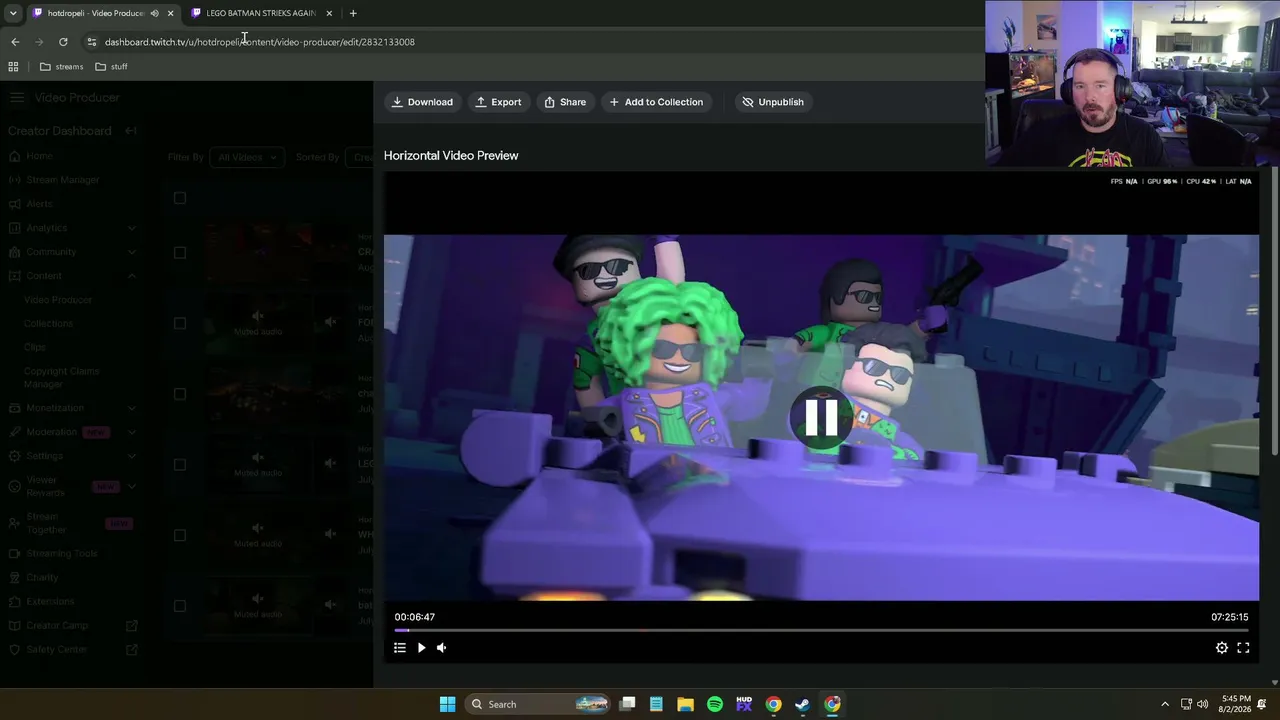Expand the Moderation section

[x=131, y=432]
